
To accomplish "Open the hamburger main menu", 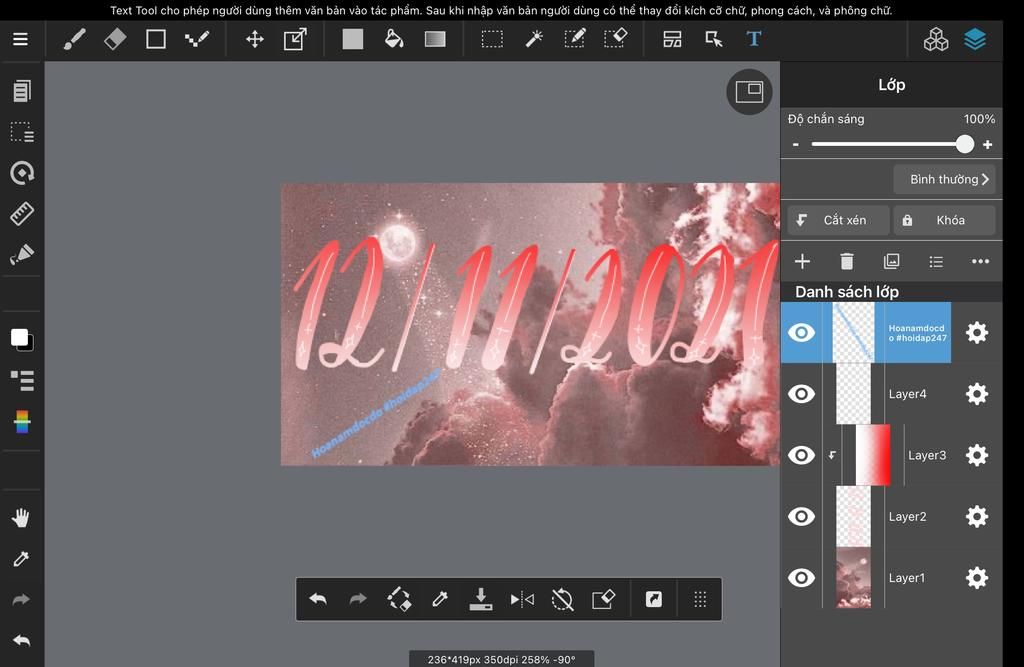I will [20, 39].
